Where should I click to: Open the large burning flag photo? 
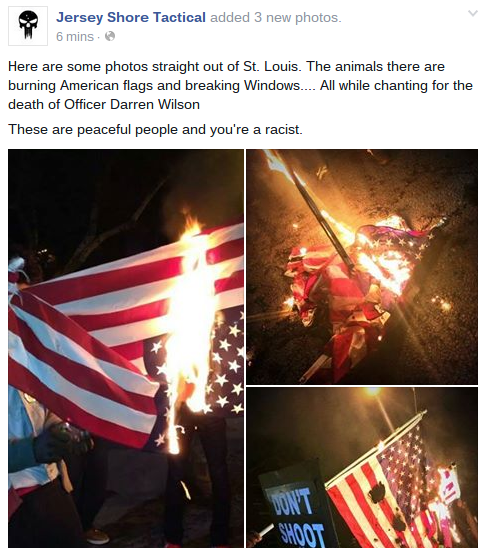[x=126, y=348]
